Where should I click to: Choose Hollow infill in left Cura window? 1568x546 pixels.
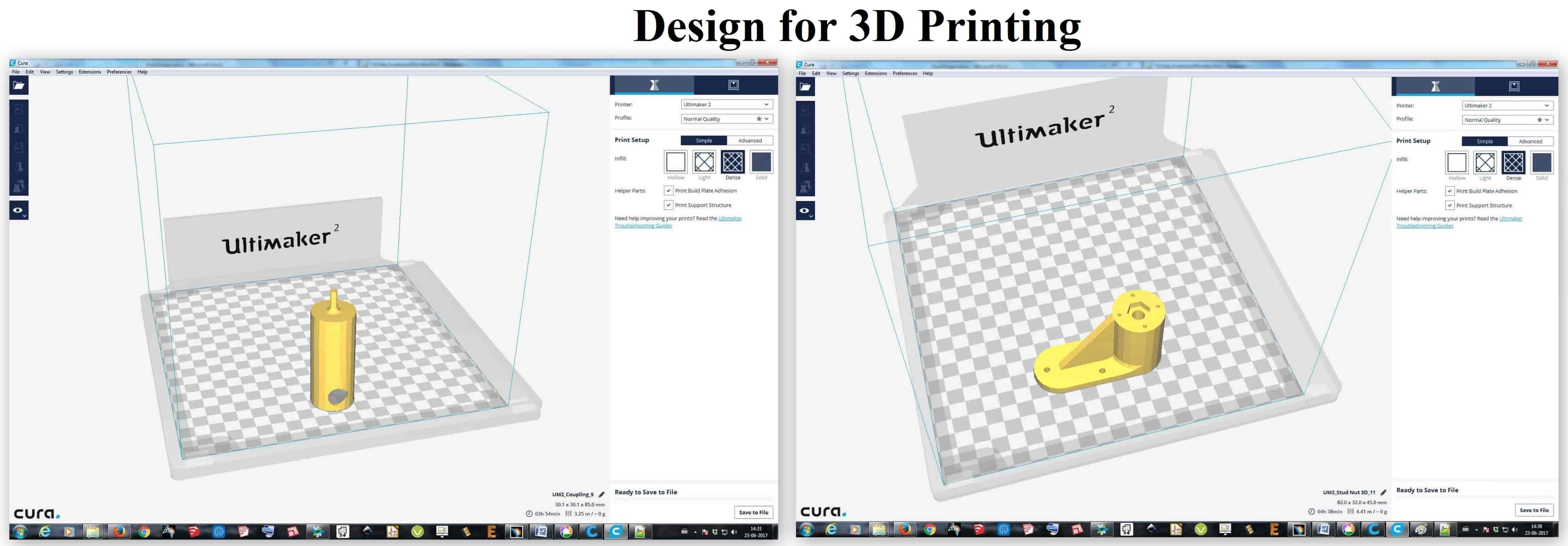[x=676, y=162]
